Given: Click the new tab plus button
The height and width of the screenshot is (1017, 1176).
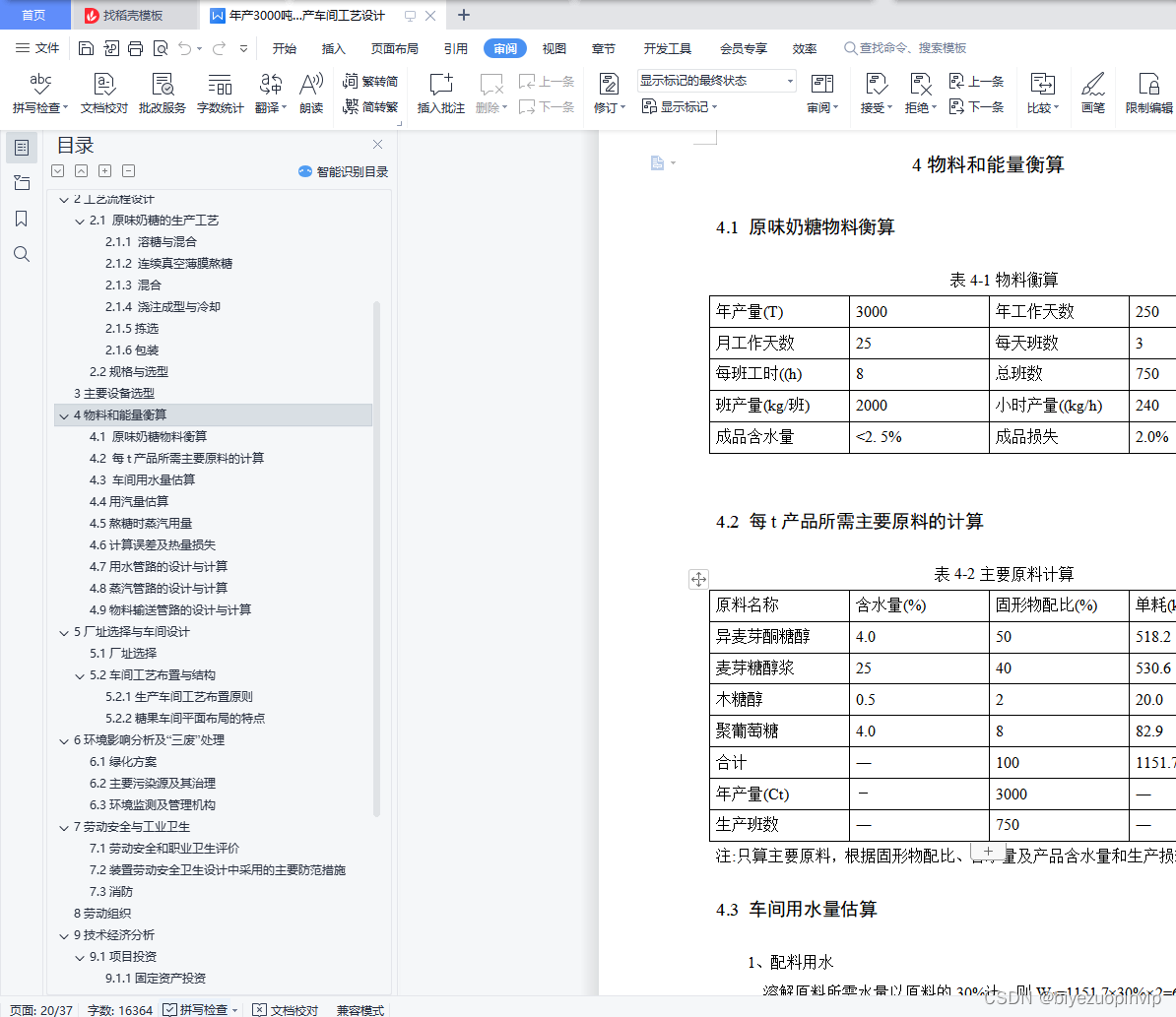Looking at the screenshot, I should [464, 15].
